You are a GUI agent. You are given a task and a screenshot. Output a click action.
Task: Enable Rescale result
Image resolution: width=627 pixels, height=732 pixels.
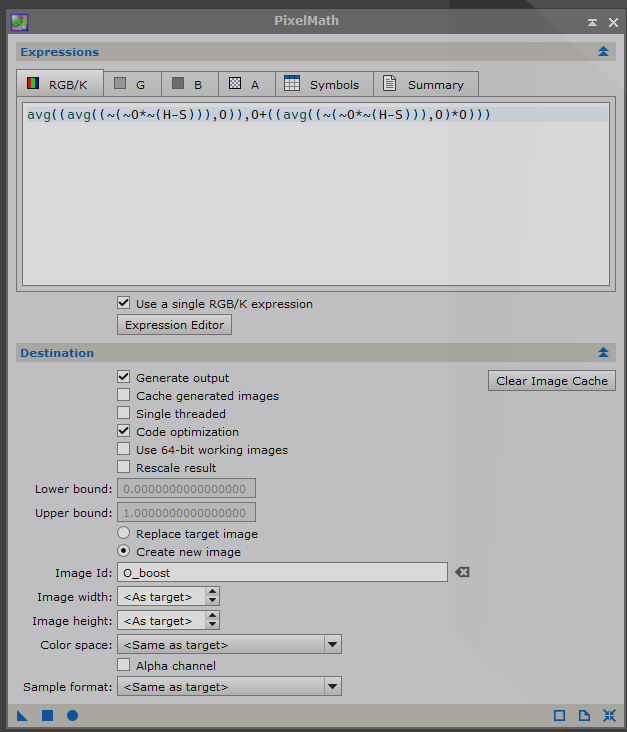123,467
